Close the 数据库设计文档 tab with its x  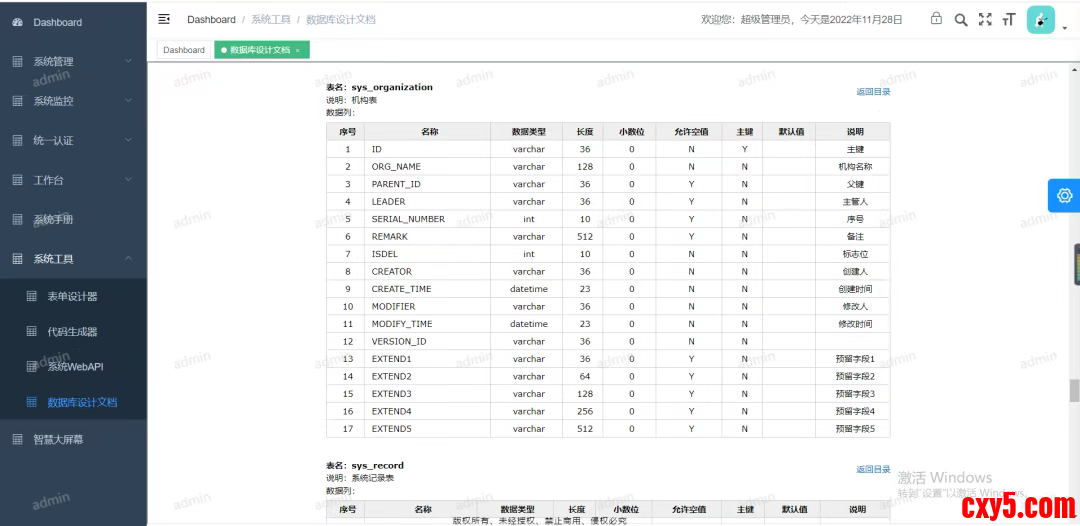click(297, 50)
